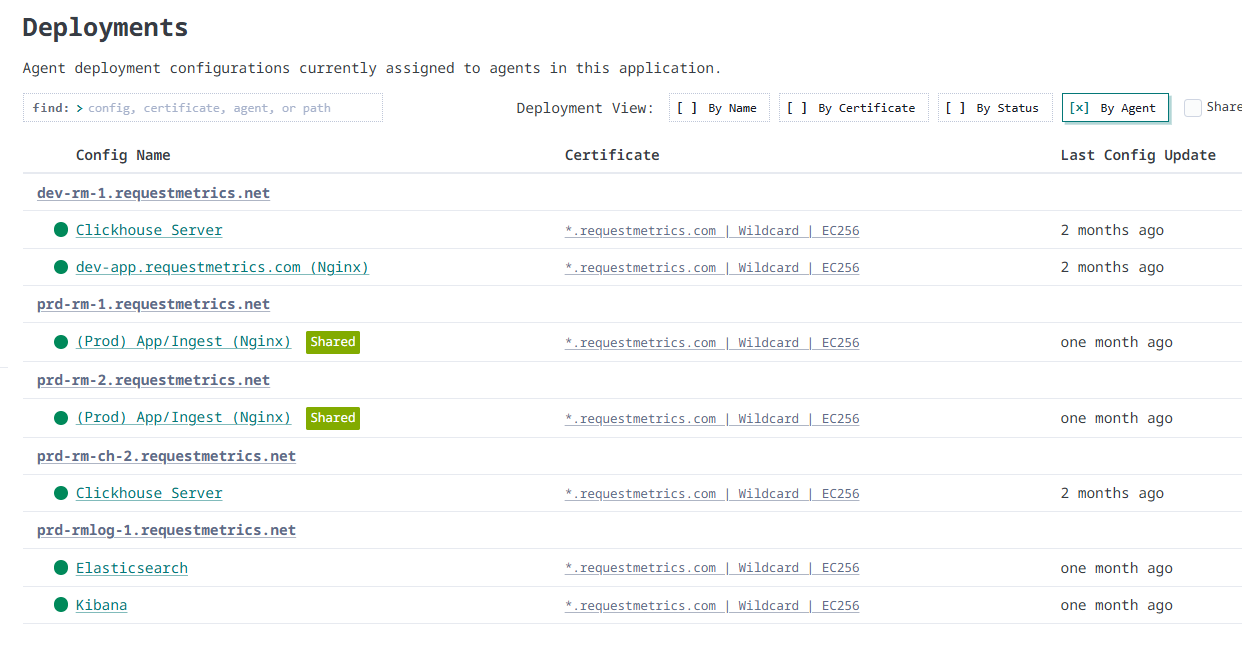Click Shared badge under prd-rm-1.requestmetrics.net
The image size is (1242, 653).
[x=333, y=342]
